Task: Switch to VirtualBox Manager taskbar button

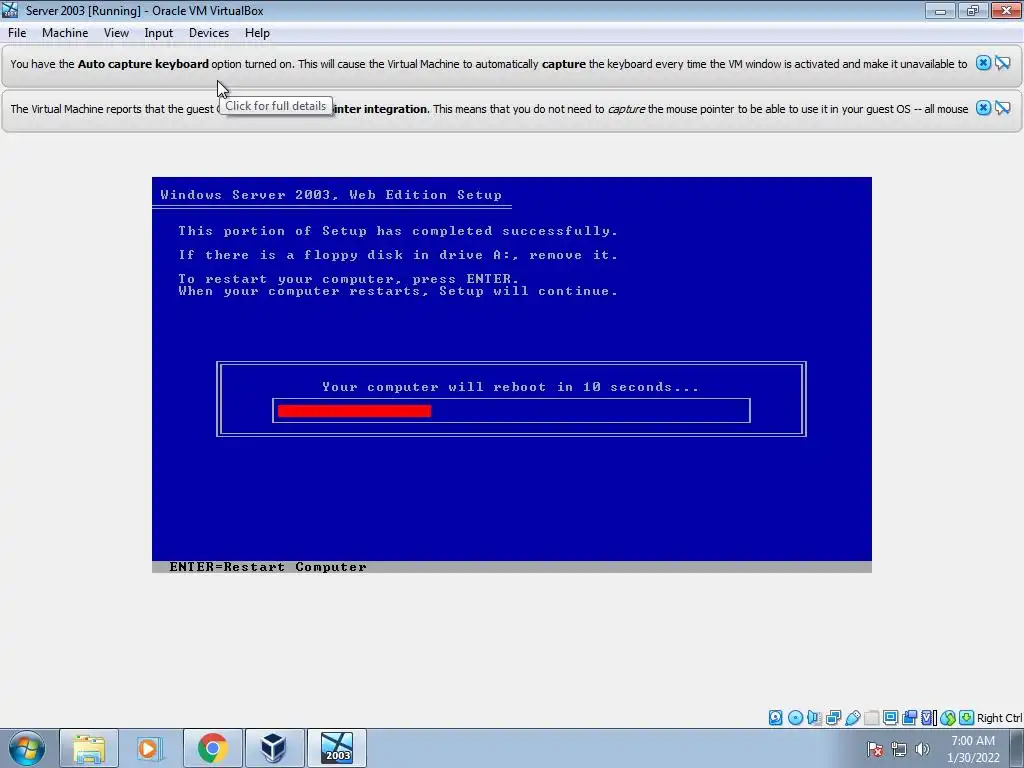Action: 274,748
